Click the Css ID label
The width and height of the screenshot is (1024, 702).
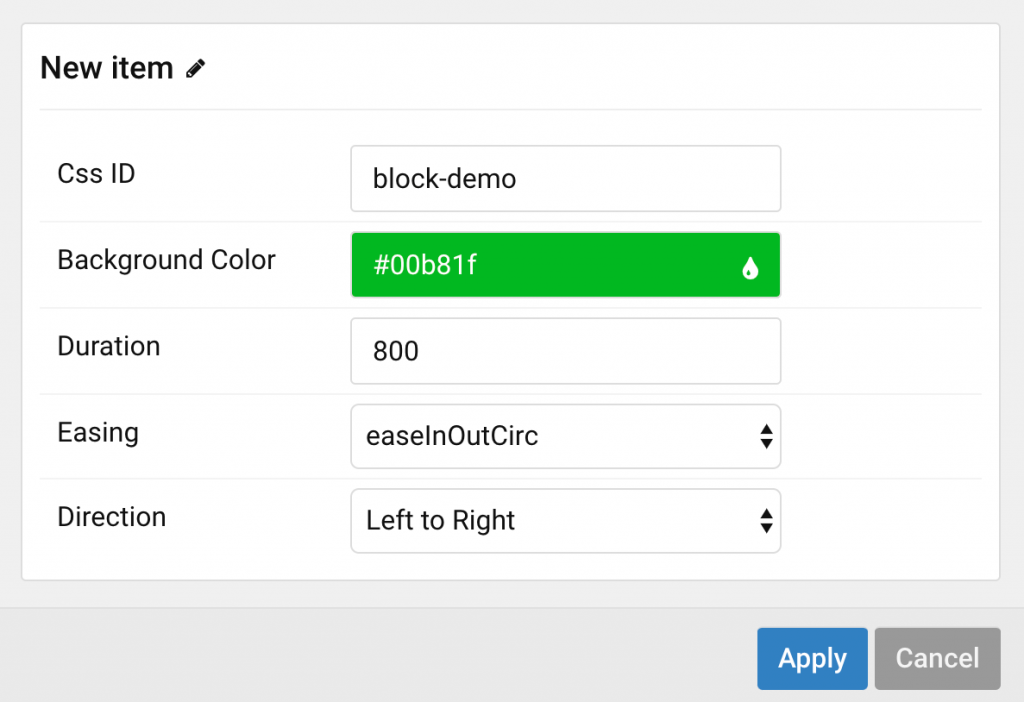click(x=96, y=173)
